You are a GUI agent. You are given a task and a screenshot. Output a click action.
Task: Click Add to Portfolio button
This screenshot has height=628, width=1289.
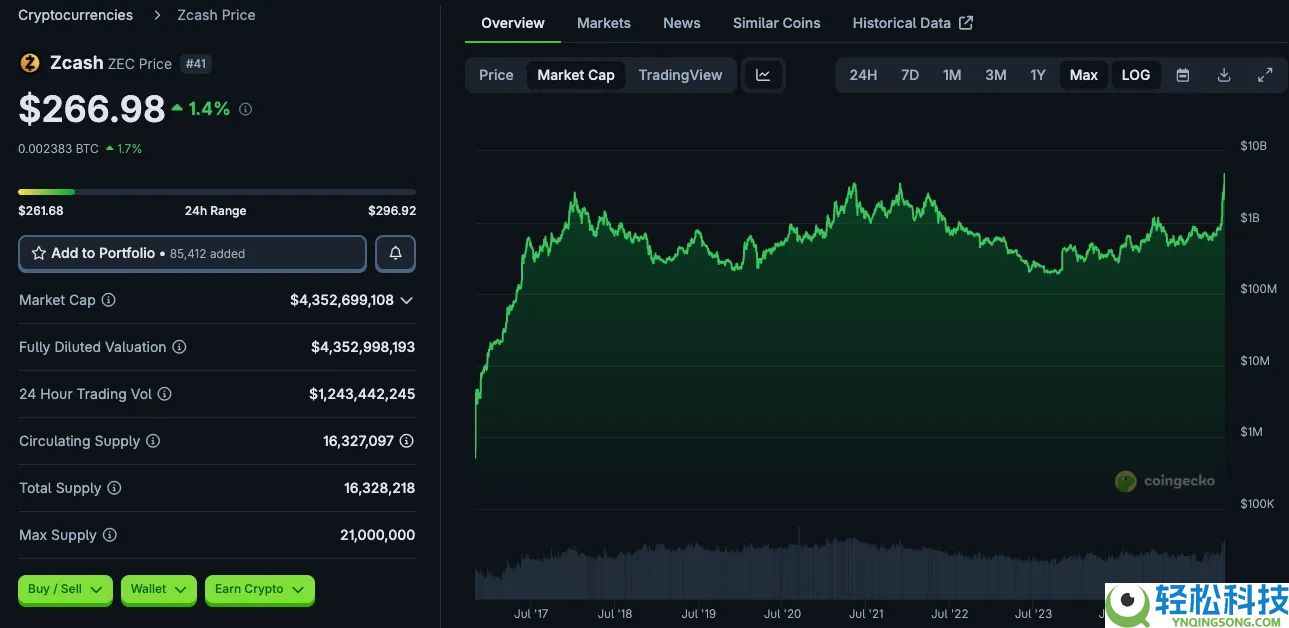click(x=192, y=254)
